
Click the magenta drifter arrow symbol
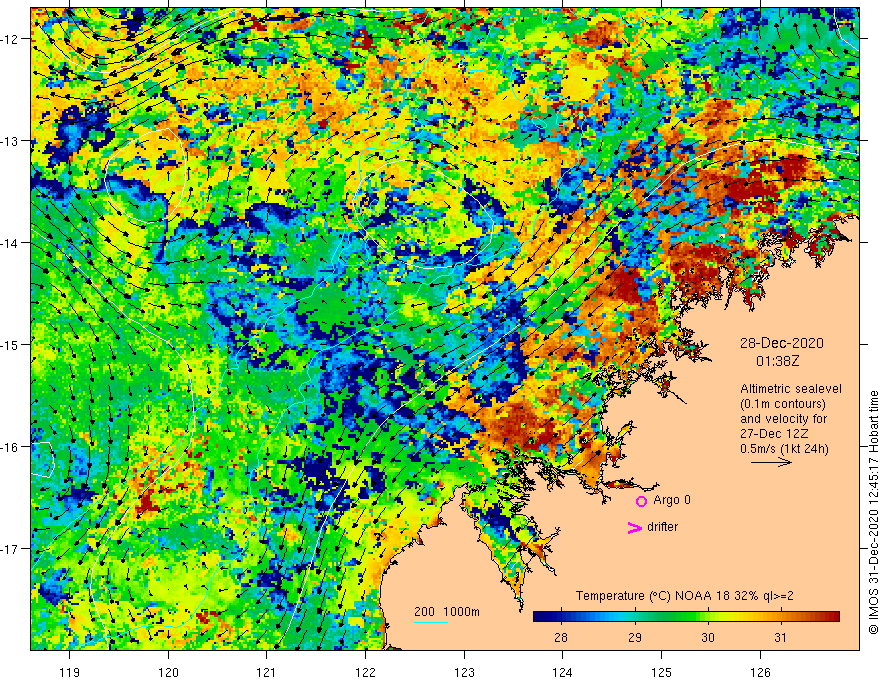634,527
